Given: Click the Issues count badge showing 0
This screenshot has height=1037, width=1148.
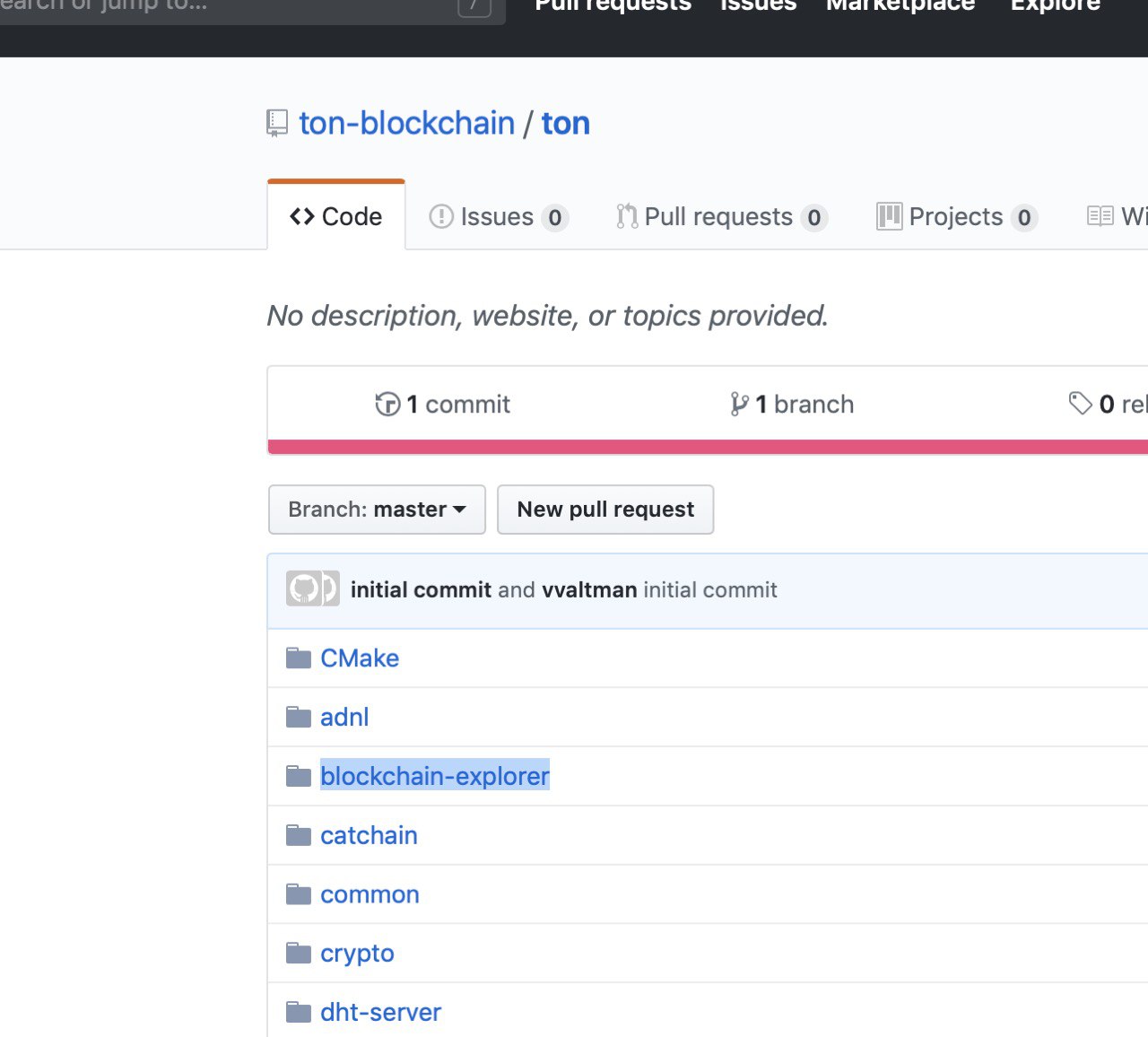Looking at the screenshot, I should [555, 218].
